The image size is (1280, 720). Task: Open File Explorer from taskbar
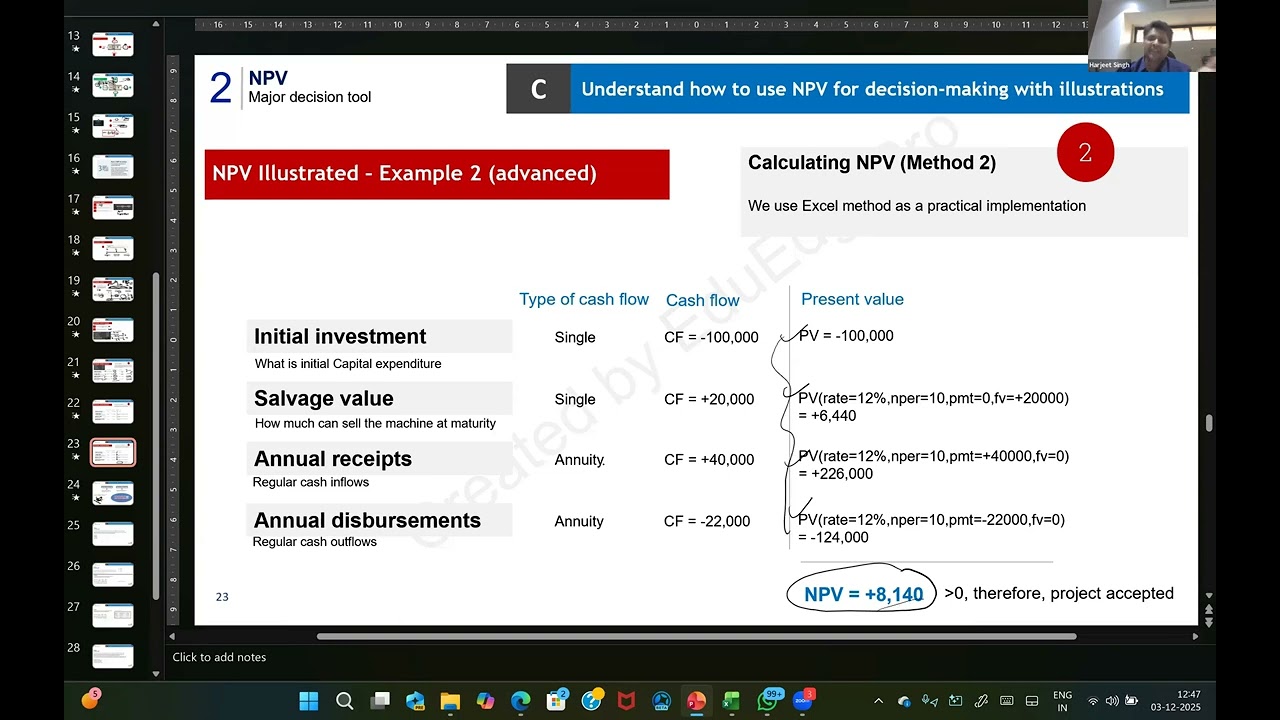pyautogui.click(x=450, y=701)
